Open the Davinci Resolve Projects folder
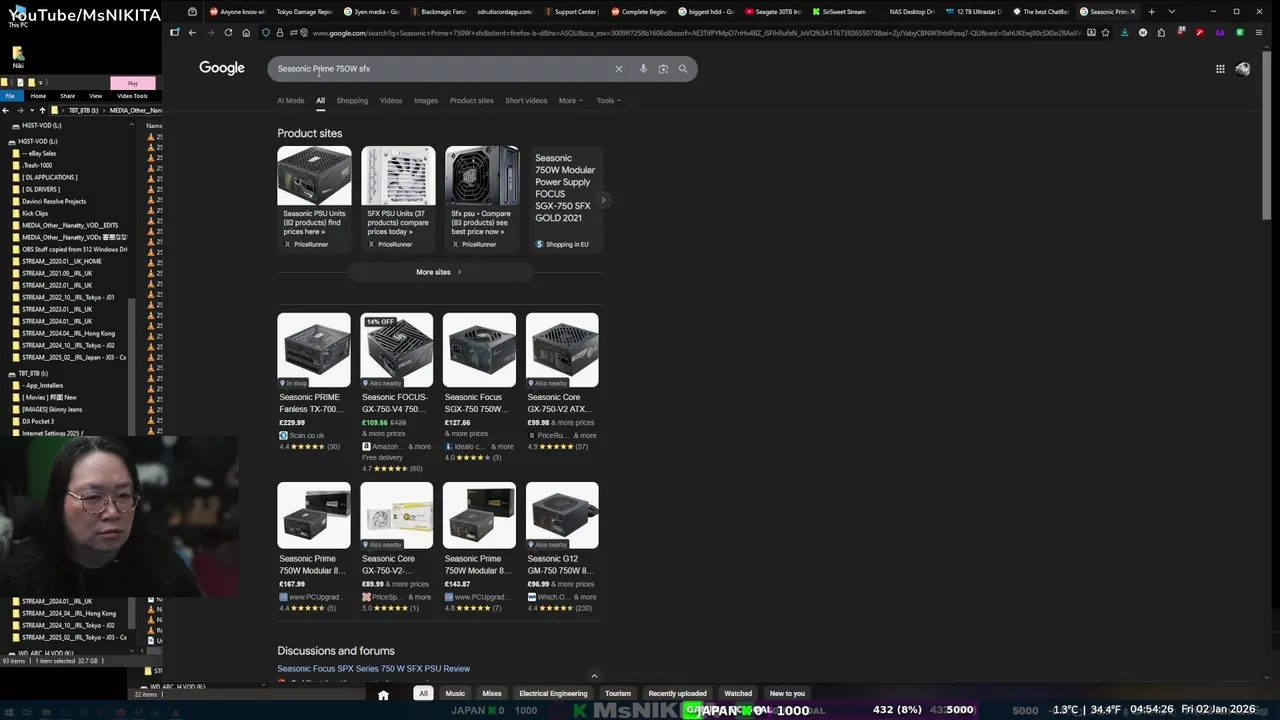 (x=54, y=201)
